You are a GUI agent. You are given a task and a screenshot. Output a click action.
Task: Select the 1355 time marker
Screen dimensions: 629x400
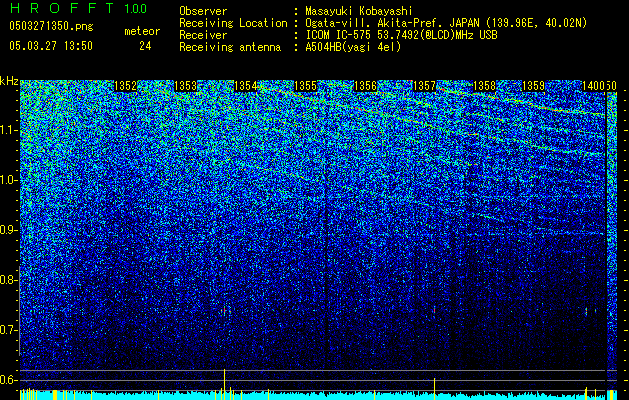click(305, 86)
